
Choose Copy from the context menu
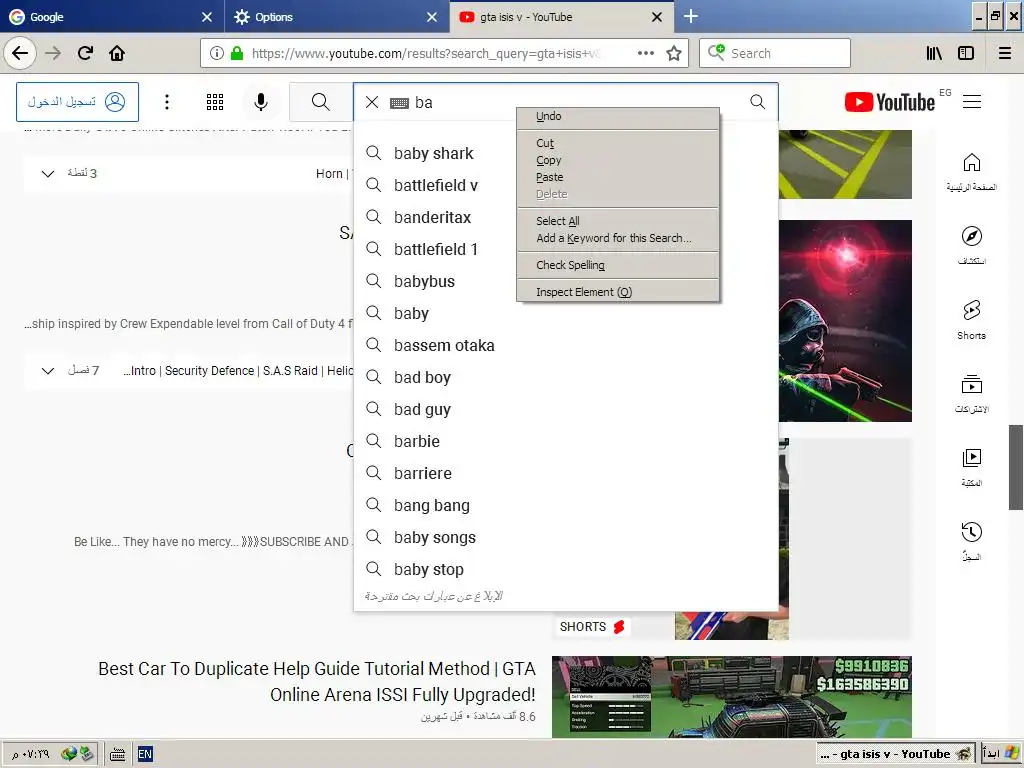click(x=618, y=160)
